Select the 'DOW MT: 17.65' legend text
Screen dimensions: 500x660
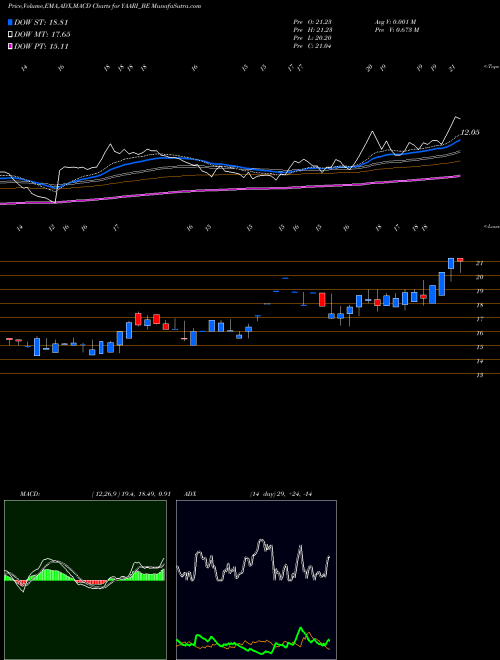pyautogui.click(x=42, y=35)
